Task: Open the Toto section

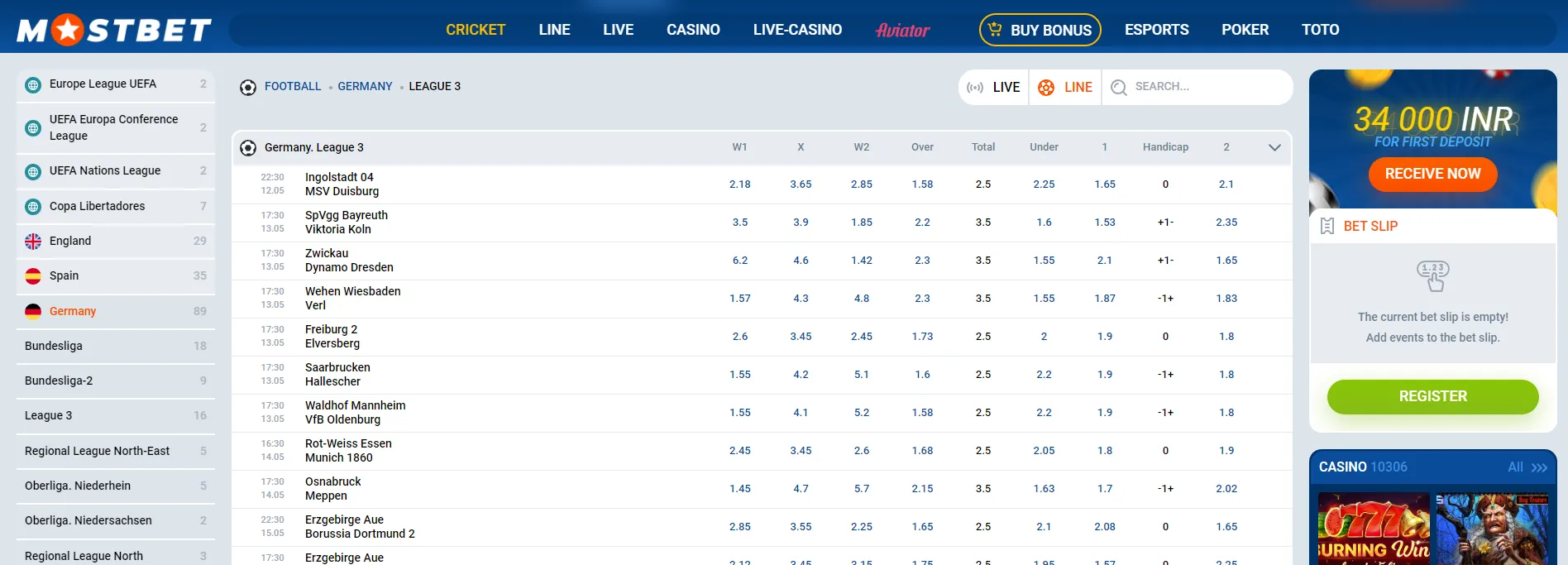Action: click(x=1320, y=30)
